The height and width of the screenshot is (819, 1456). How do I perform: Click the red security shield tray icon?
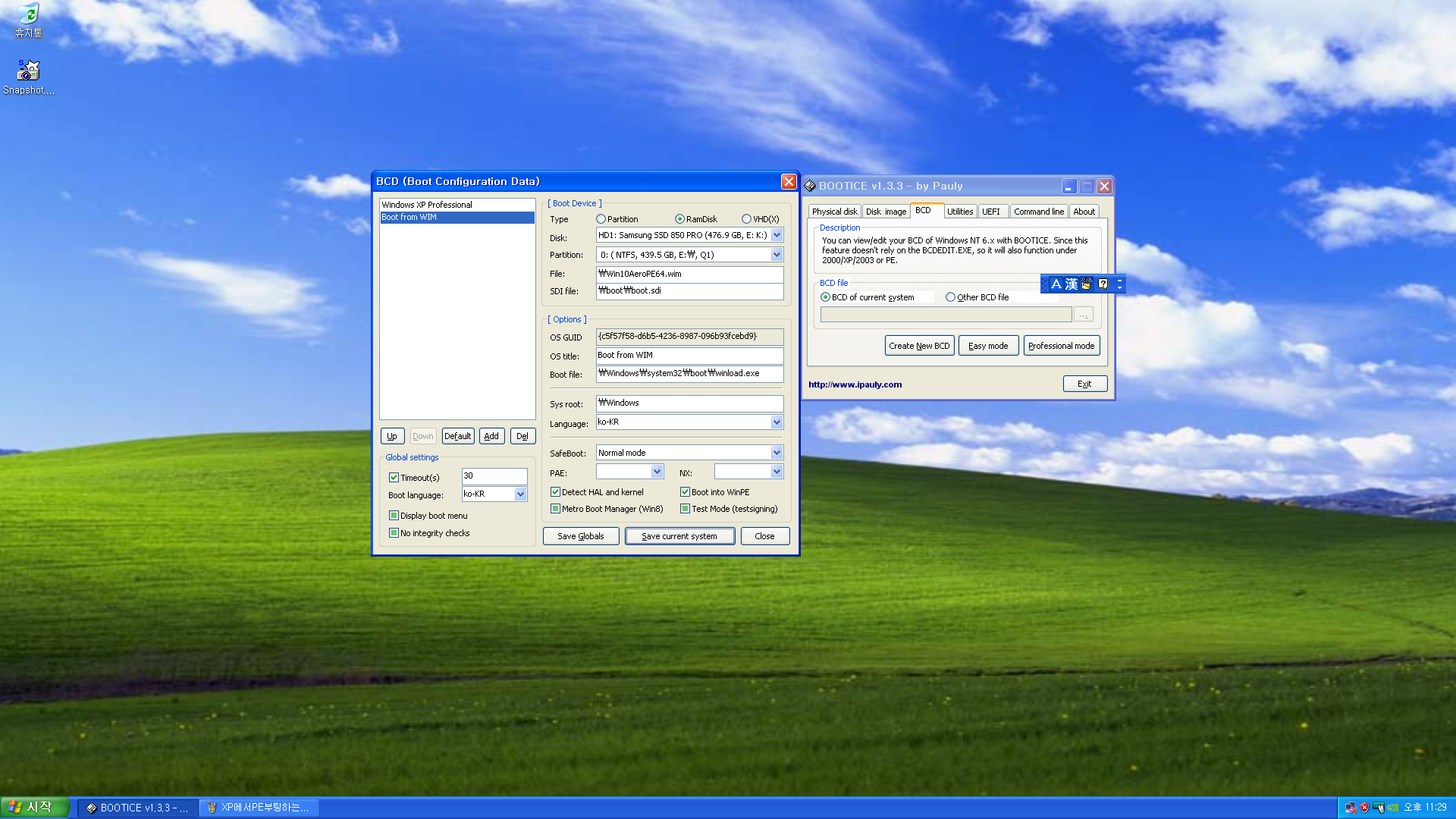[x=1364, y=808]
